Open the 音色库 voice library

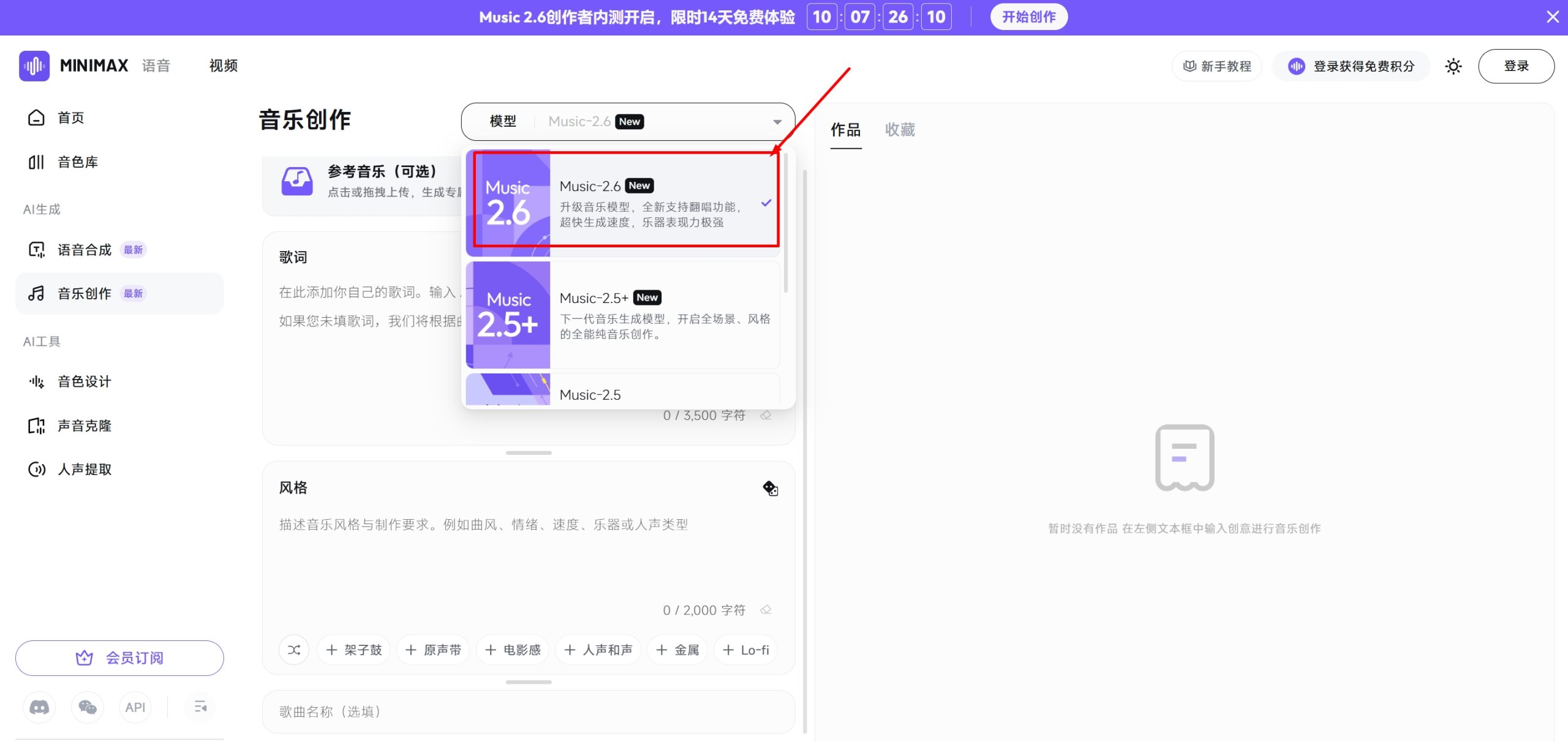[77, 162]
